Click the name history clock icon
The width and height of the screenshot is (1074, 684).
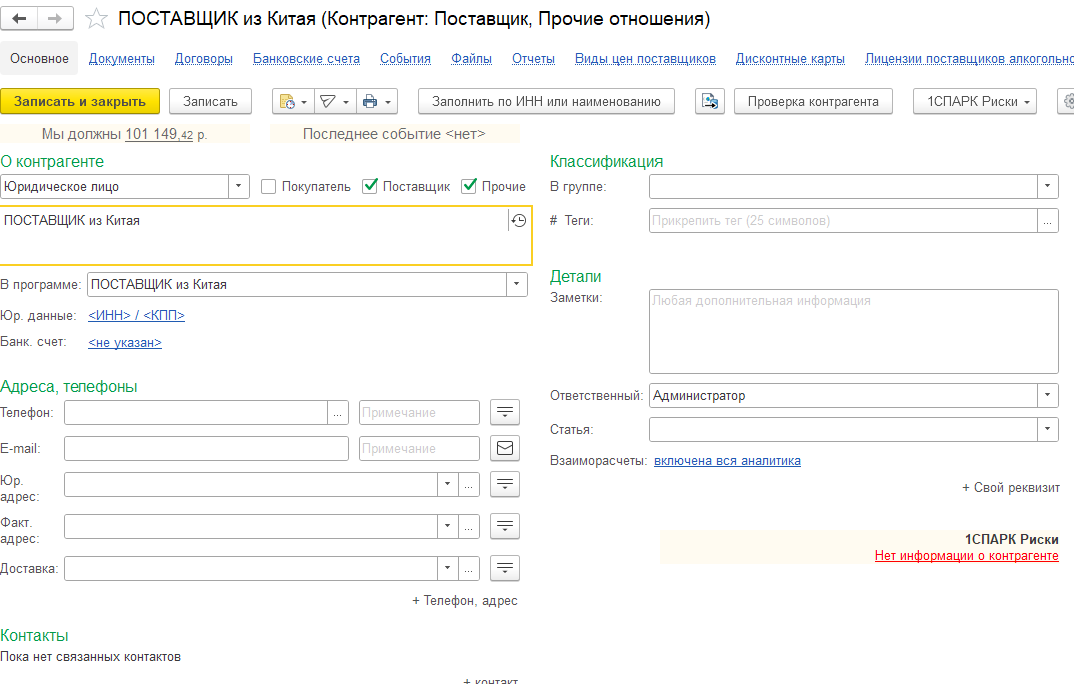[518, 221]
